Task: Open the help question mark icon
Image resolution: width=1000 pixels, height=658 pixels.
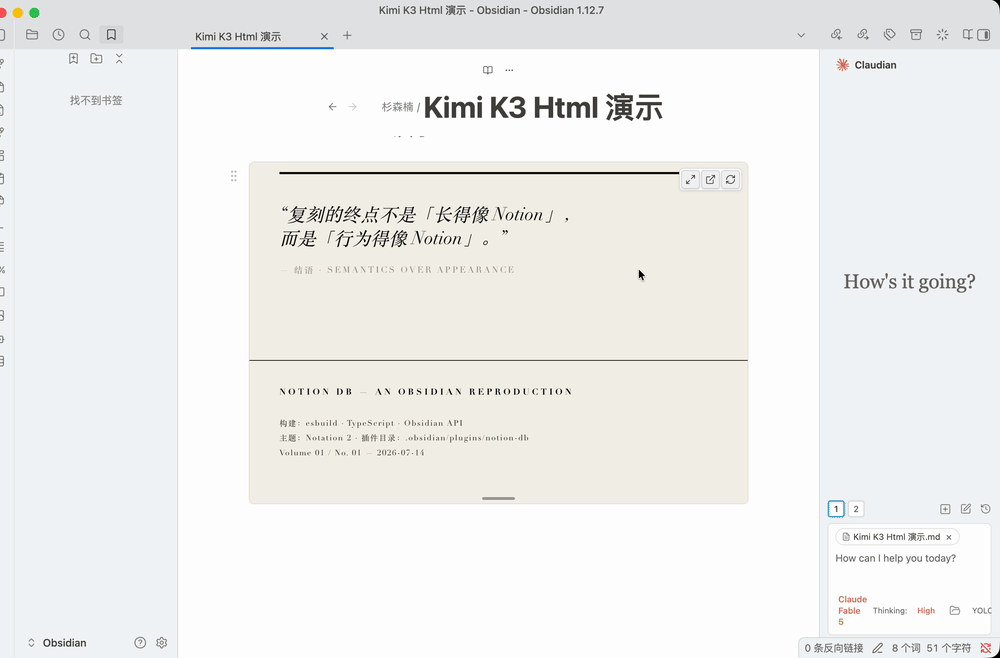Action: point(140,643)
